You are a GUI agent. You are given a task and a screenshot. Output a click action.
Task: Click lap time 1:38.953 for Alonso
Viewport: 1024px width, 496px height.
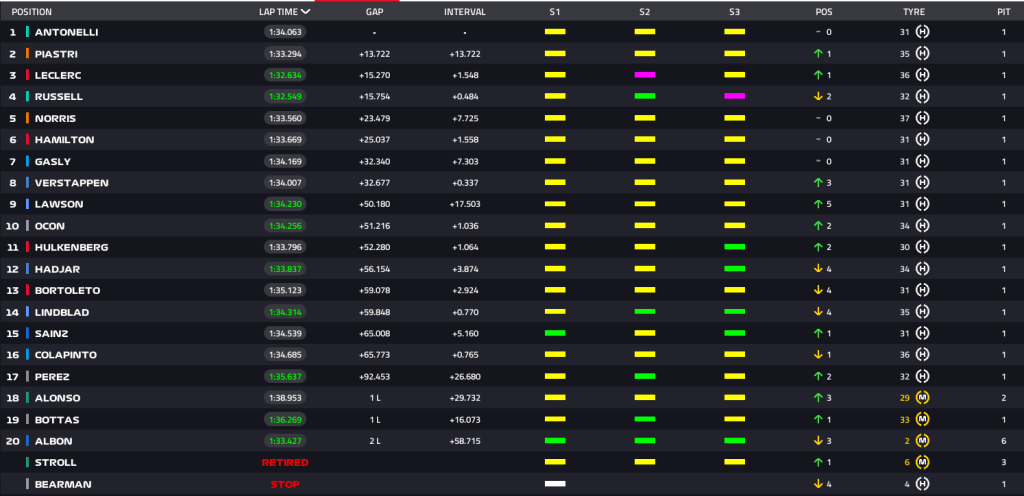pos(285,398)
